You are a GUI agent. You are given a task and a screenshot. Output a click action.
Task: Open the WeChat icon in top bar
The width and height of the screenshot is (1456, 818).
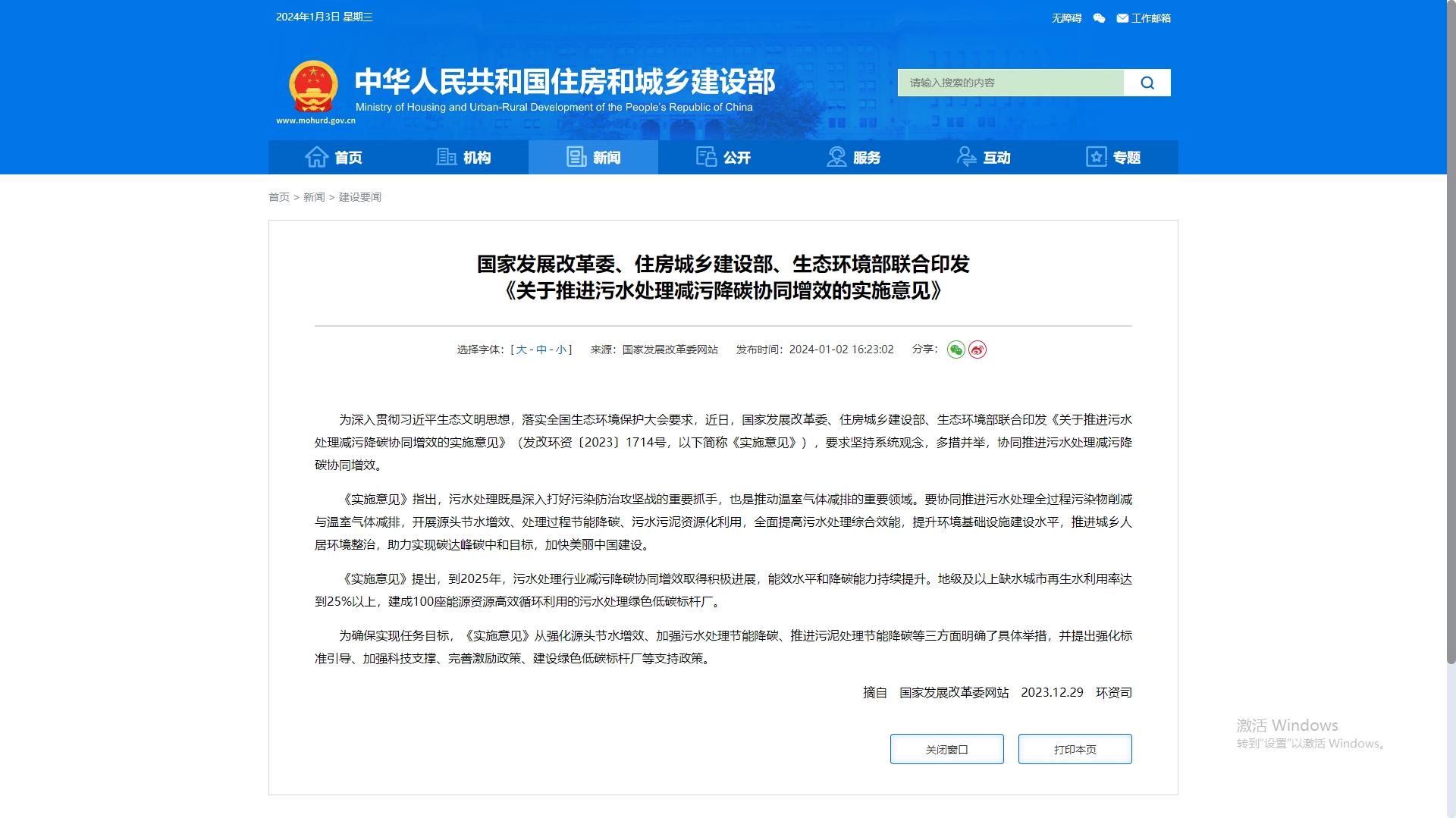(1099, 18)
